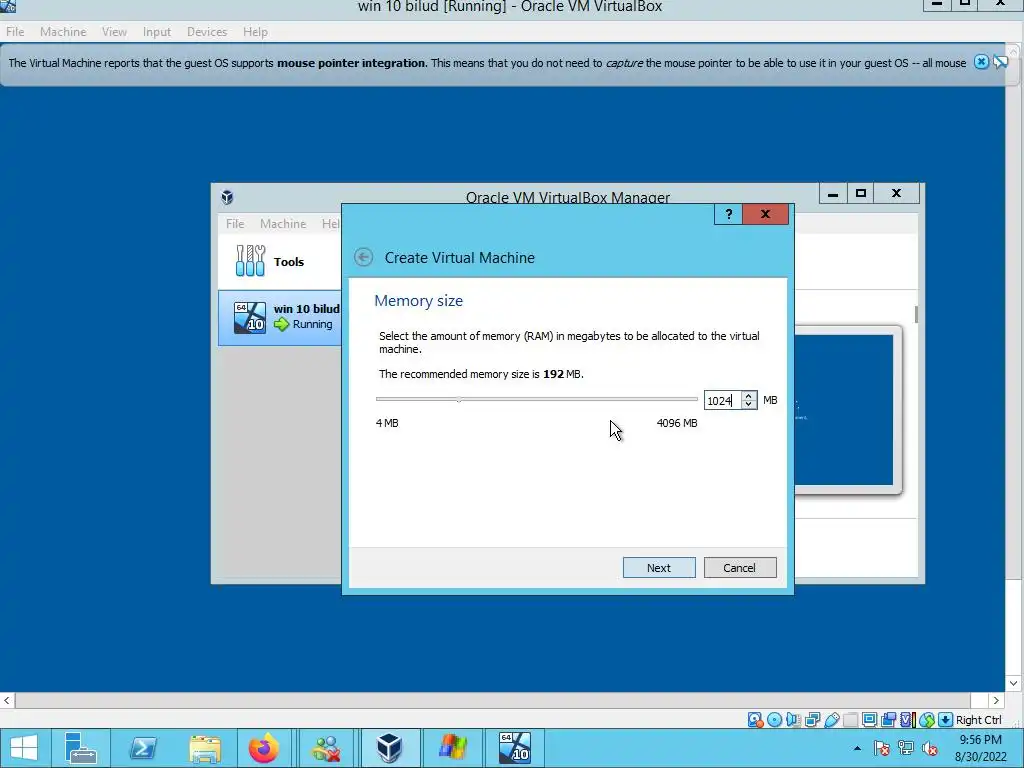This screenshot has height=768, width=1024.
Task: Click the clock showing 9:56 PM
Action: coord(980,739)
